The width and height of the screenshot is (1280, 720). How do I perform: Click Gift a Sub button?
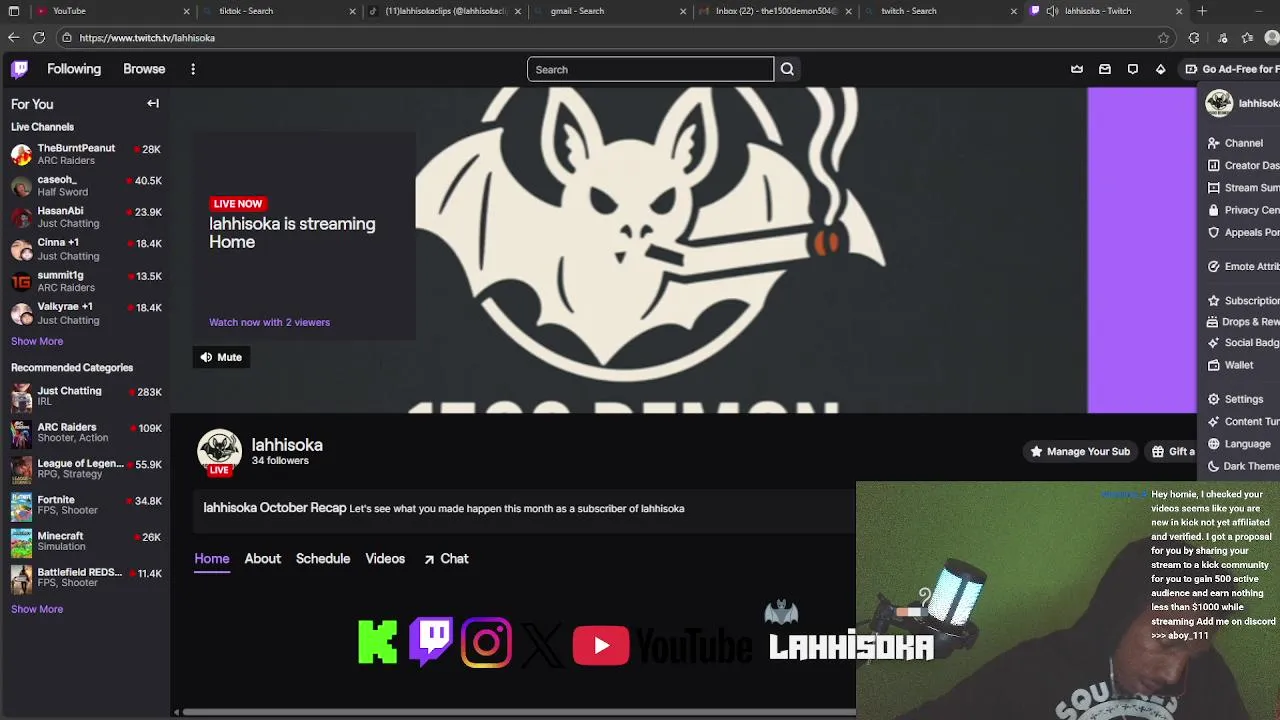pos(1173,451)
